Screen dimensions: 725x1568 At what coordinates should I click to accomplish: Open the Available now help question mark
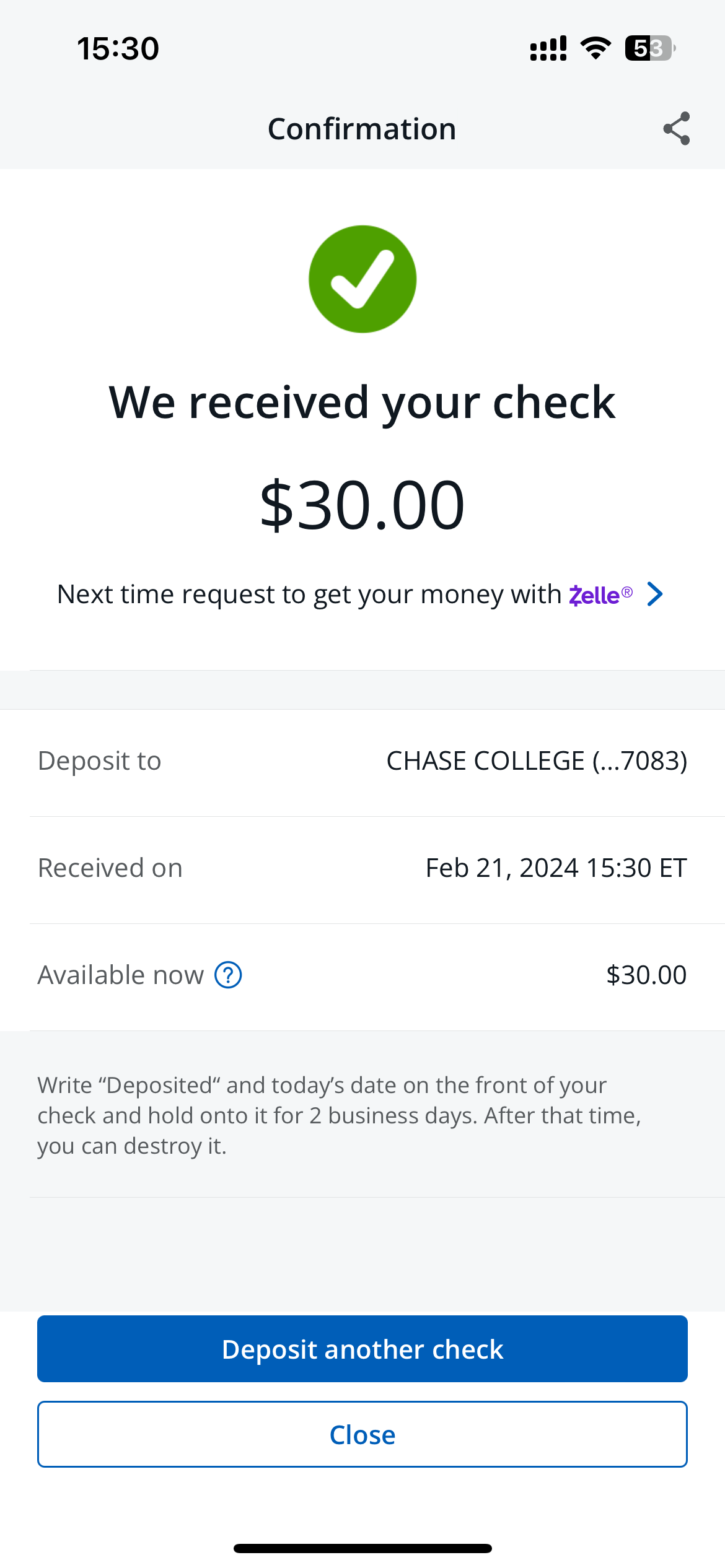point(228,975)
